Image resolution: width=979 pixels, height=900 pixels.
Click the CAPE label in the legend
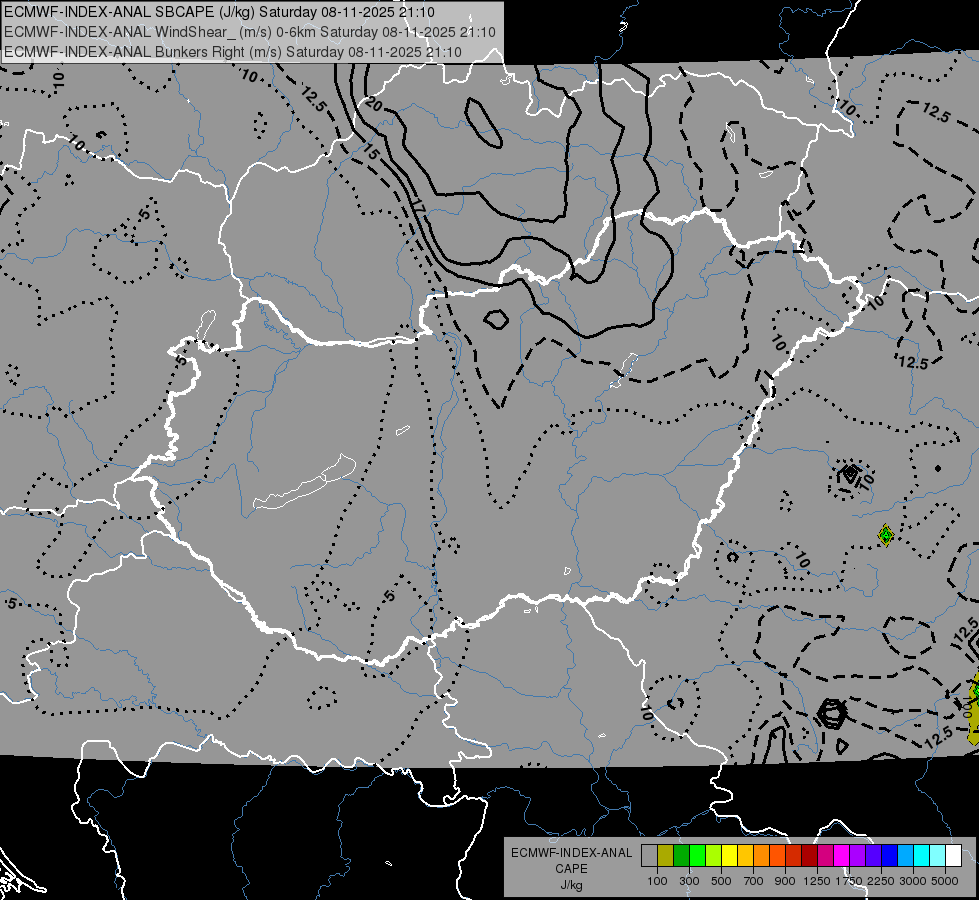tap(571, 869)
